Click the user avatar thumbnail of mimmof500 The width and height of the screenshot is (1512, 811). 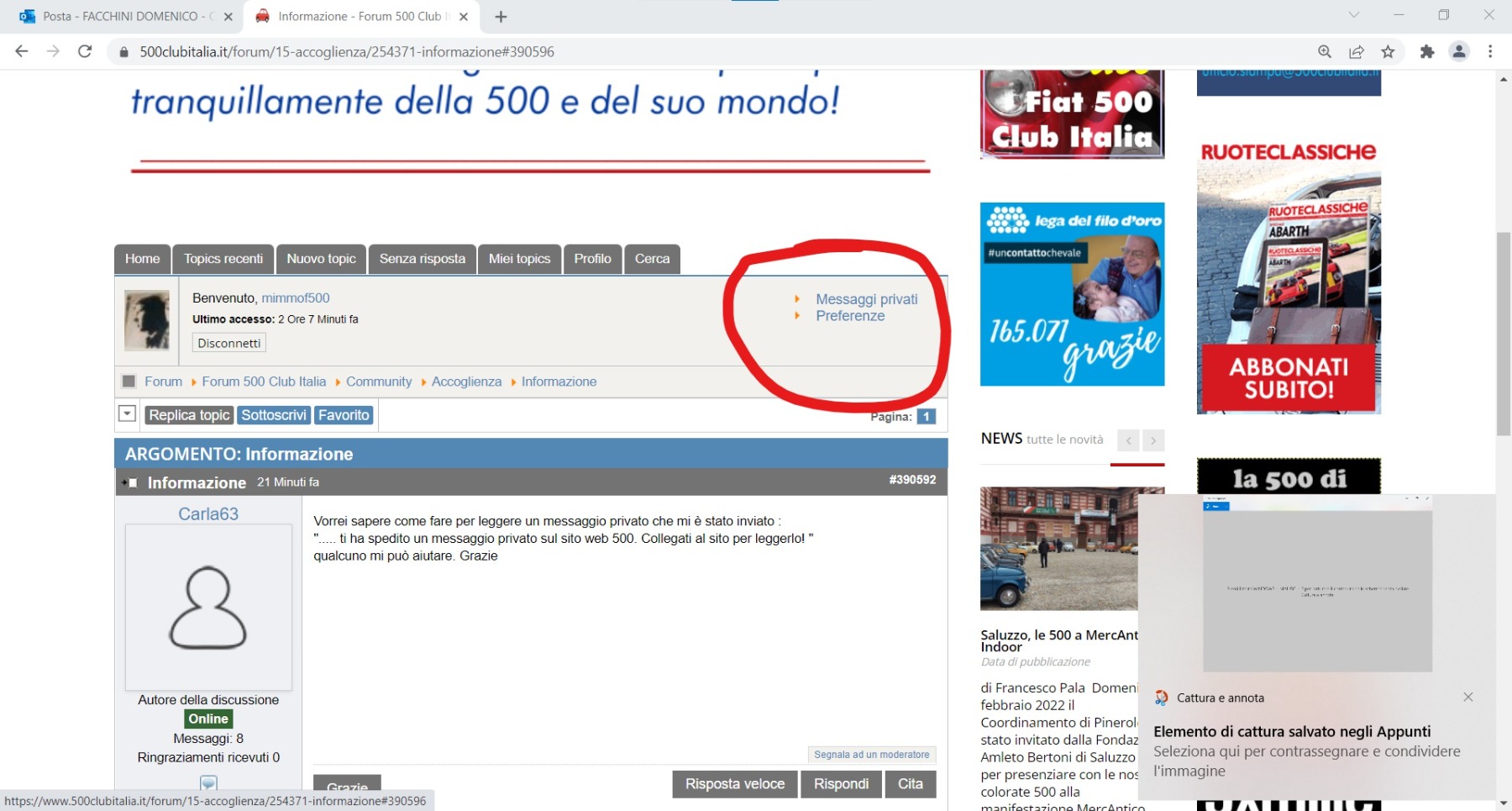point(147,320)
